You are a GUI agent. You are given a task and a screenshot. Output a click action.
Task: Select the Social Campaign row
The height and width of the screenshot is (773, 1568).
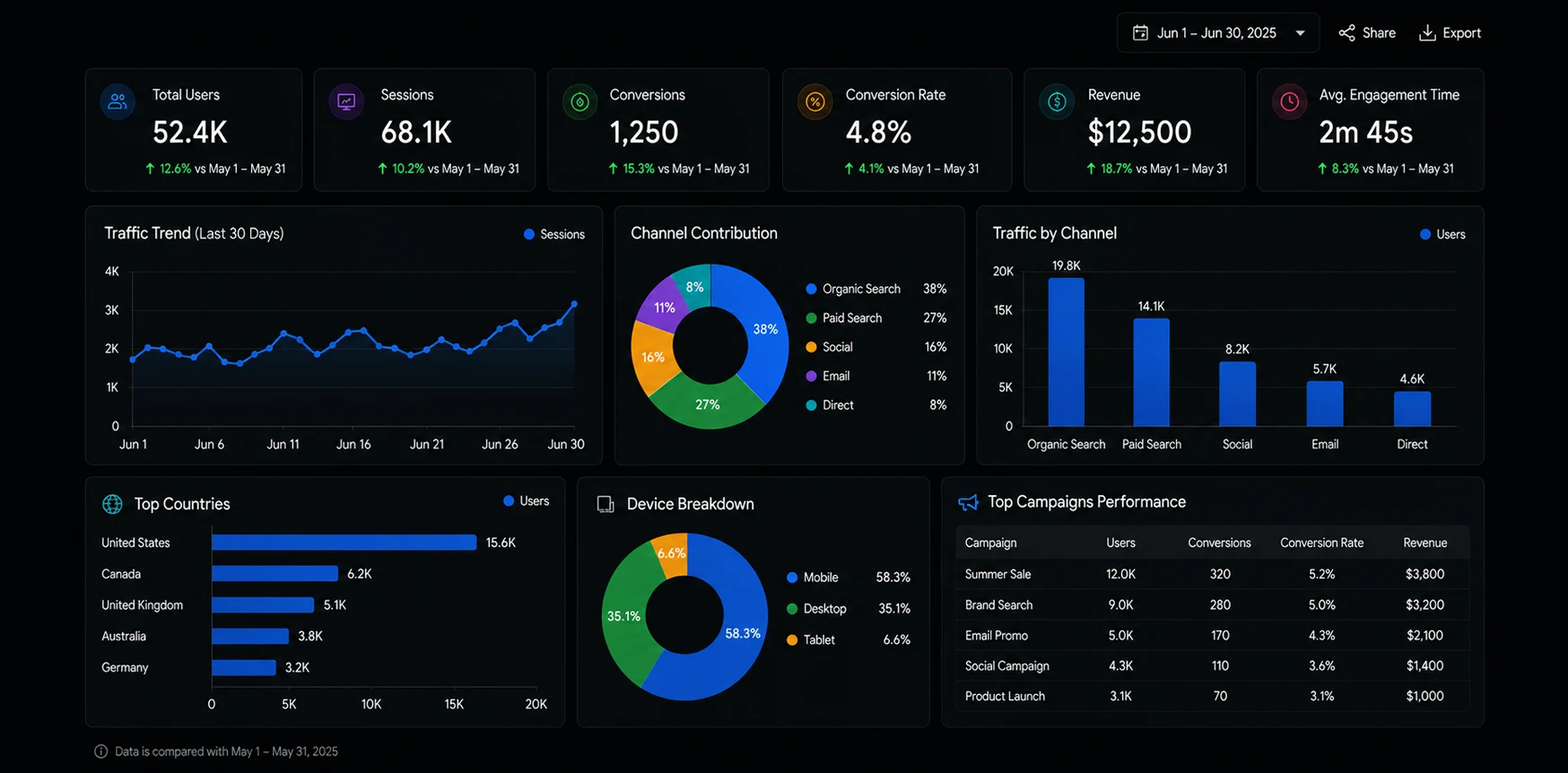tap(1213, 666)
